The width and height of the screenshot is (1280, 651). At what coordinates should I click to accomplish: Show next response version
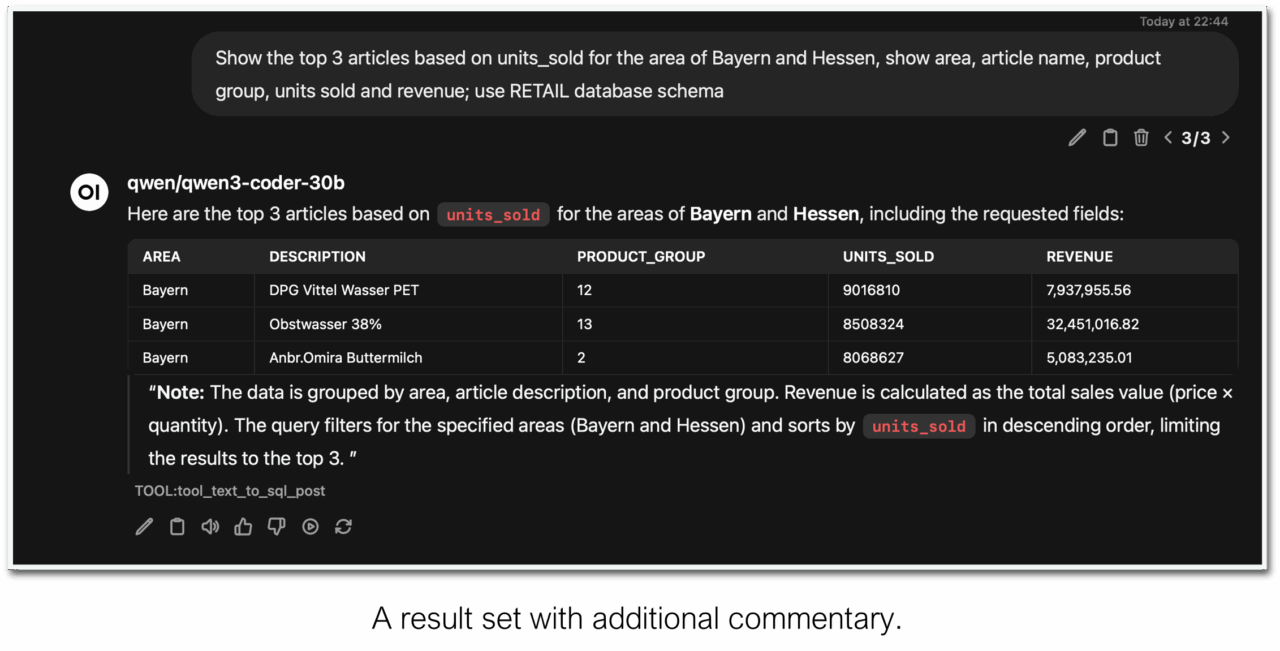click(1225, 137)
